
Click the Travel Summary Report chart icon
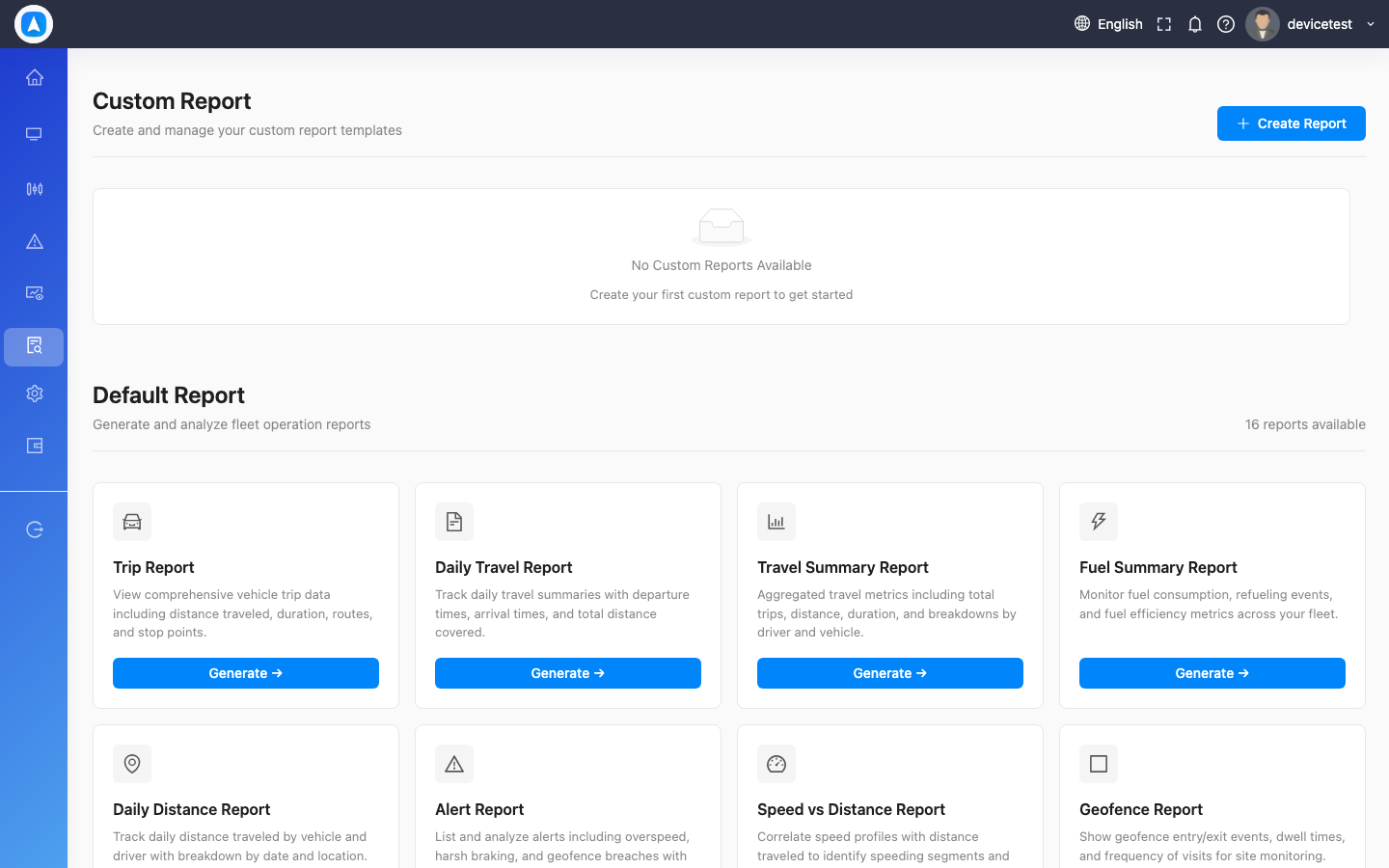tap(776, 522)
